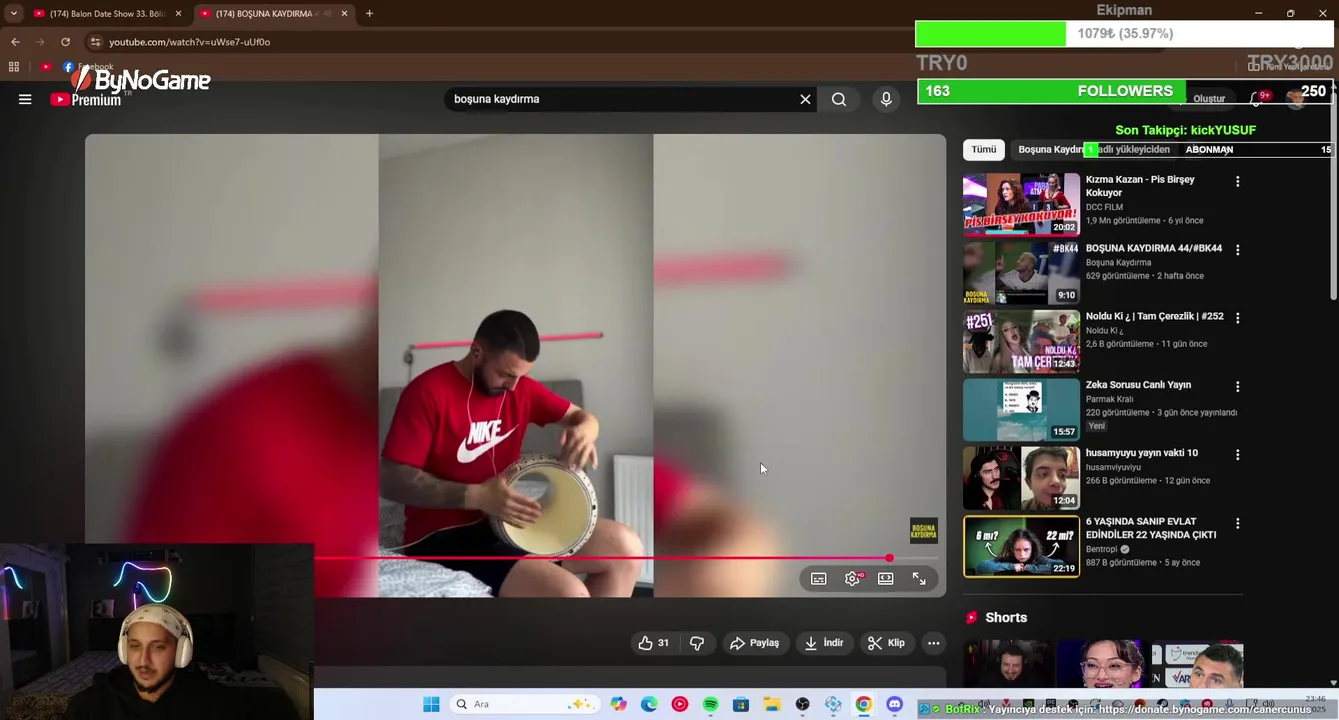Open a new Chrome tab

tap(369, 13)
